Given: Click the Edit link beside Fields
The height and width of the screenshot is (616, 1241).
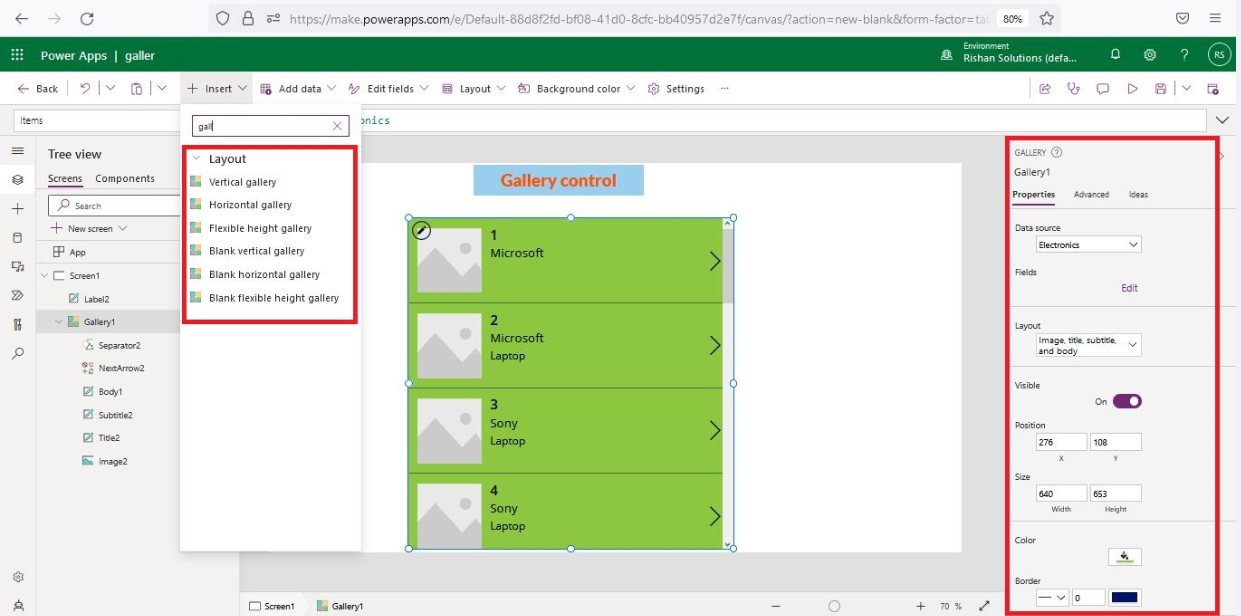Looking at the screenshot, I should pos(1129,288).
